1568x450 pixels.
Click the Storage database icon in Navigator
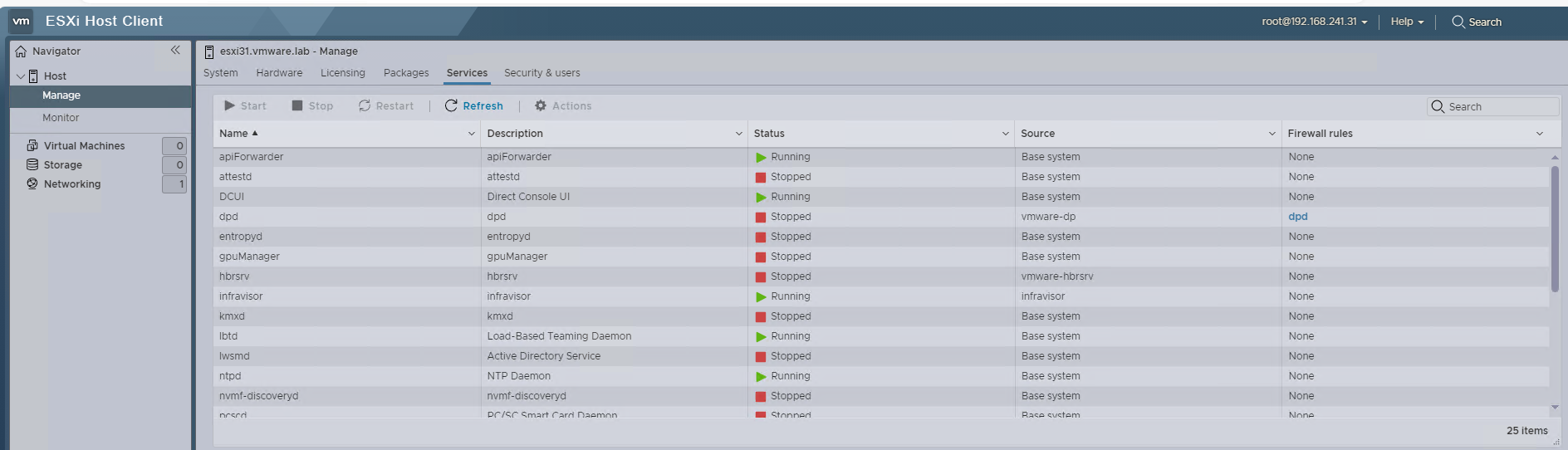pyautogui.click(x=32, y=164)
